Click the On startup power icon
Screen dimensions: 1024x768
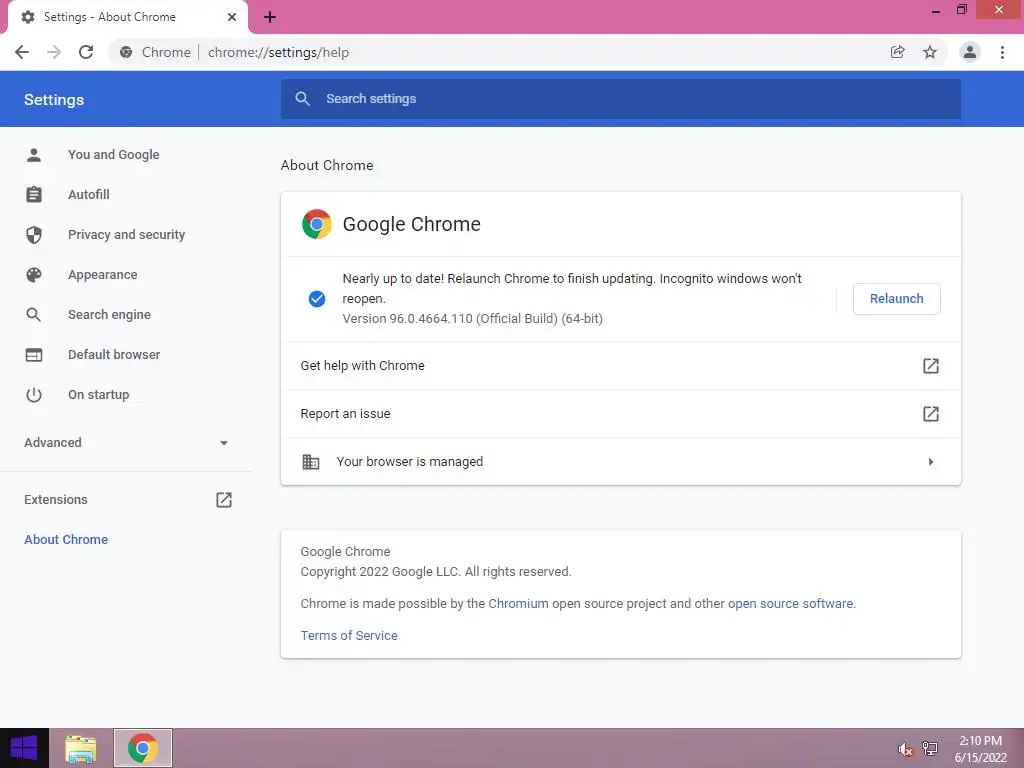coord(34,394)
